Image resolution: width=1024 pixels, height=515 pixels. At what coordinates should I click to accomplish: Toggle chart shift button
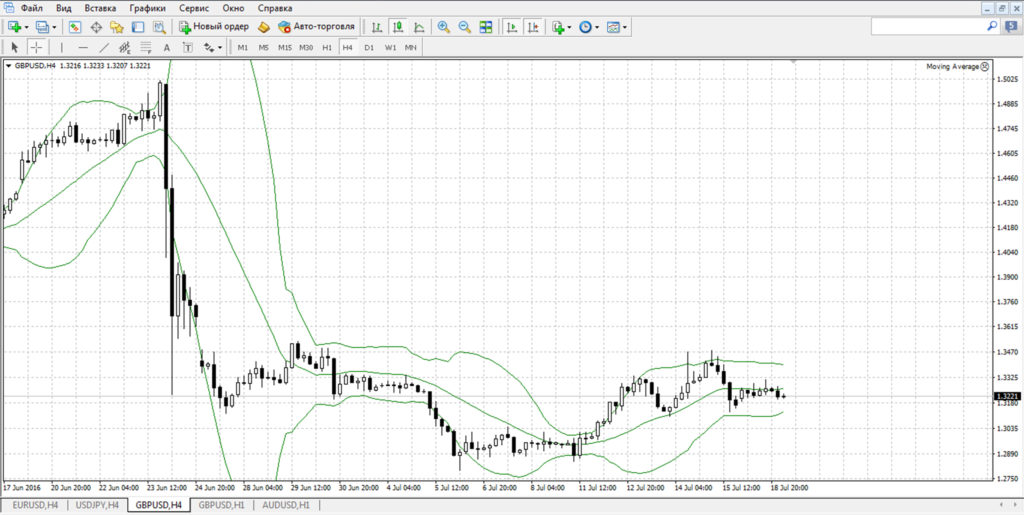pos(534,27)
